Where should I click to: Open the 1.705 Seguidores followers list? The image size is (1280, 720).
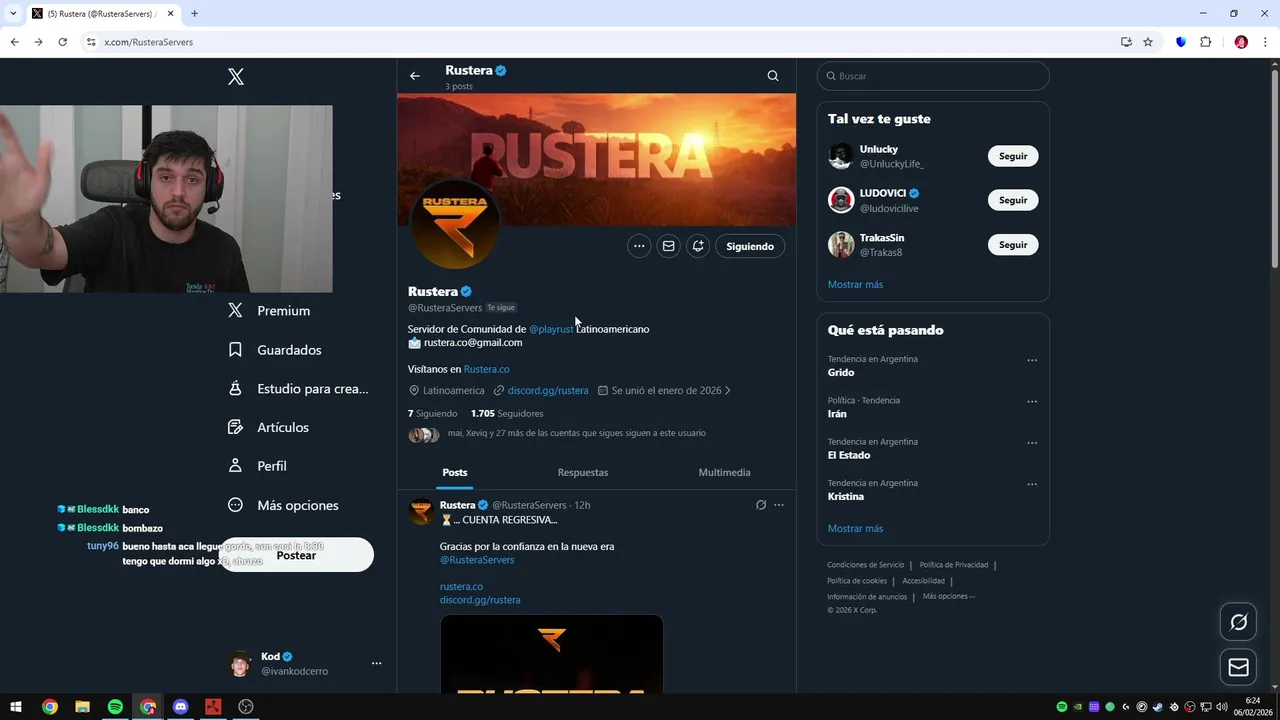[507, 413]
